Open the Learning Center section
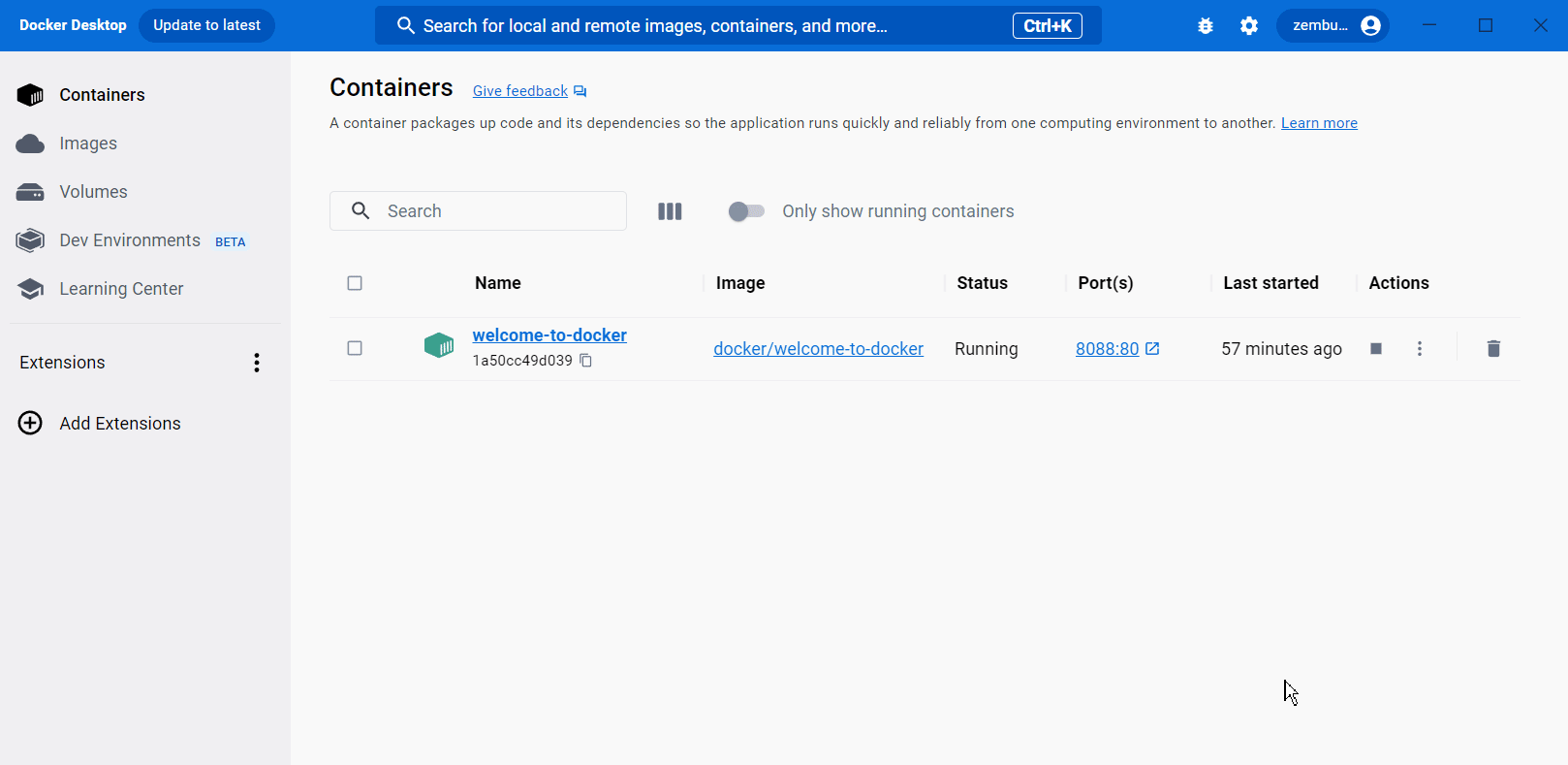The width and height of the screenshot is (1568, 765). (121, 289)
